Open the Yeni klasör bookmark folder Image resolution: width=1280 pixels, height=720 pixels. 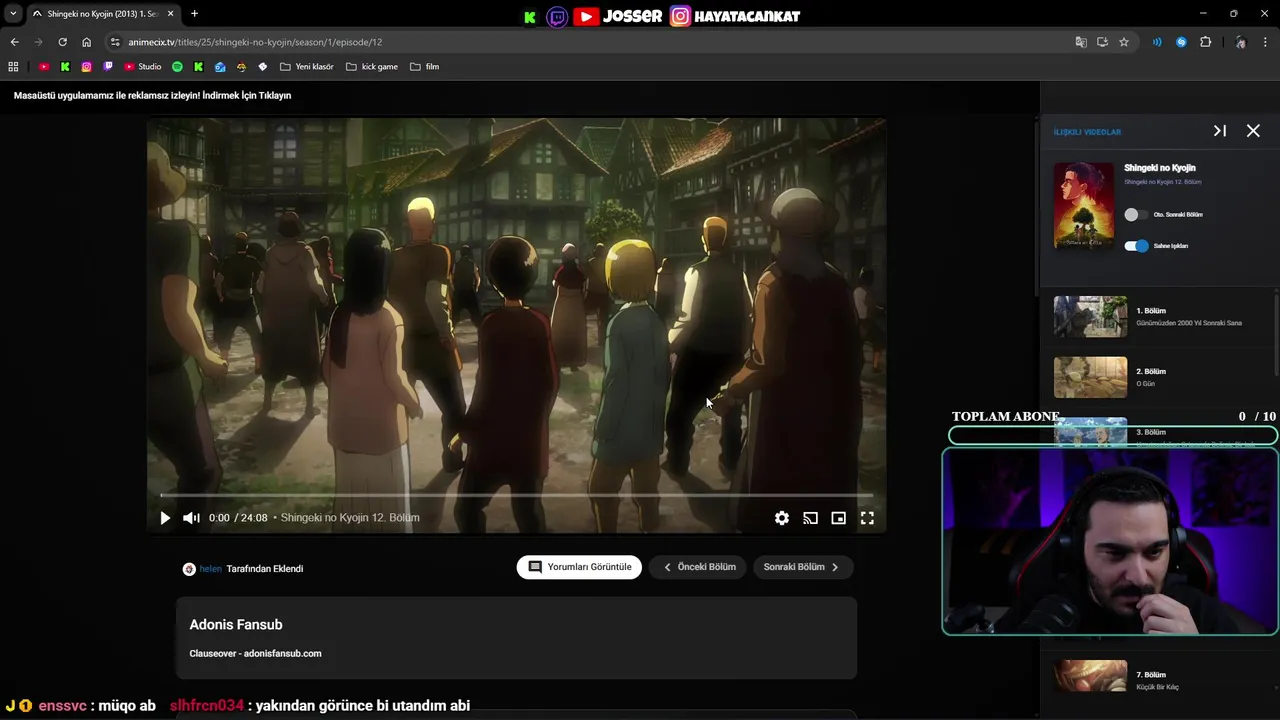[307, 67]
